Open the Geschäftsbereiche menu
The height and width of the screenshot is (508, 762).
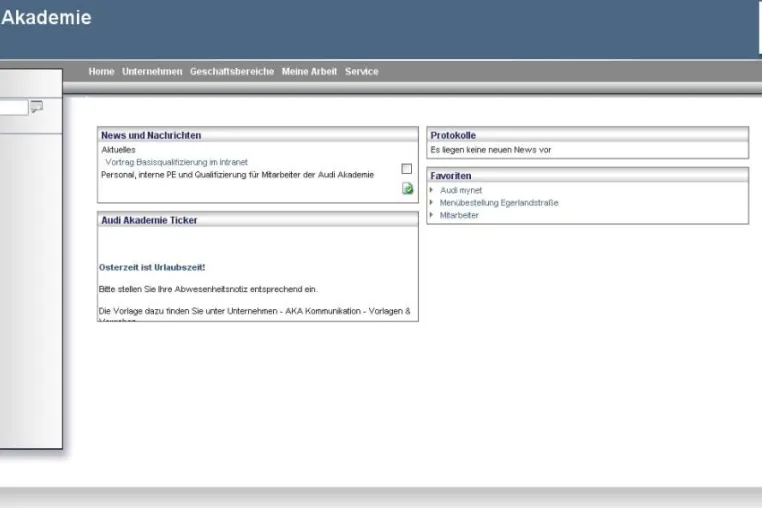(x=232, y=71)
